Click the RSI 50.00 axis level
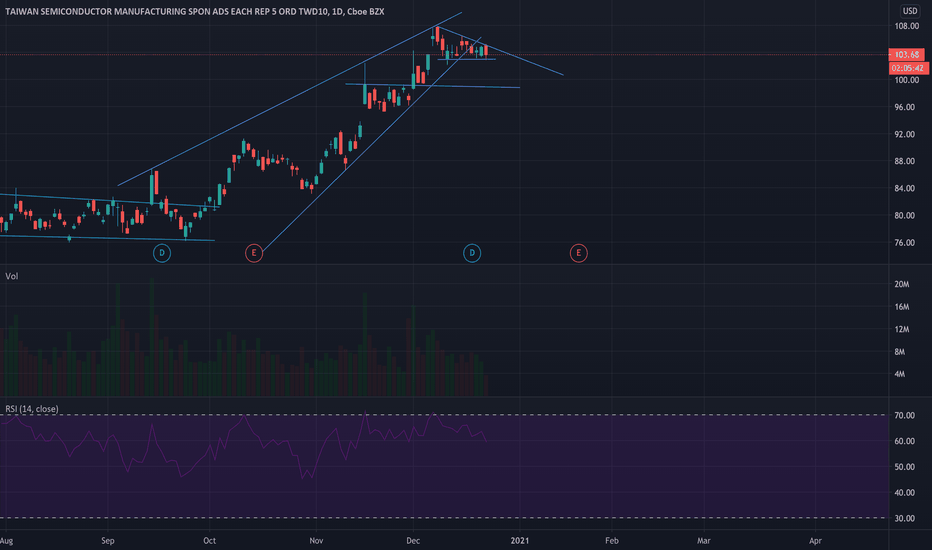This screenshot has width=932, height=550. (905, 467)
